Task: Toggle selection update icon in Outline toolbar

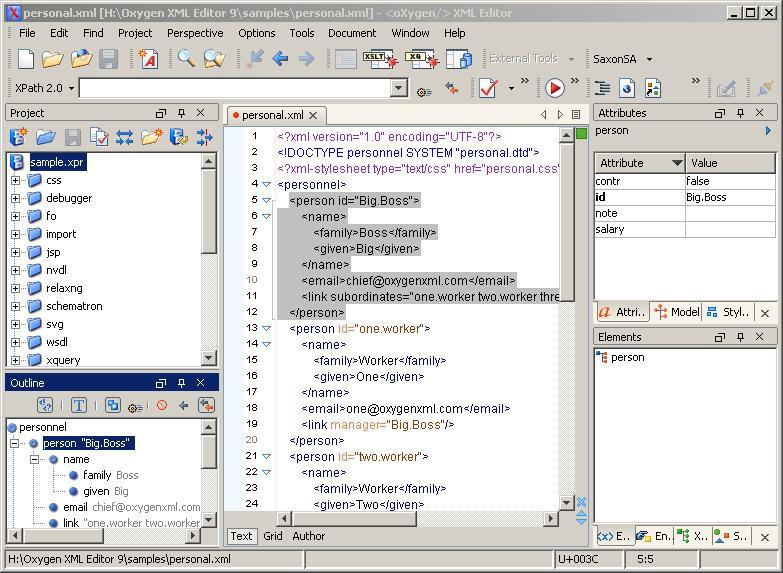Action: click(112, 405)
